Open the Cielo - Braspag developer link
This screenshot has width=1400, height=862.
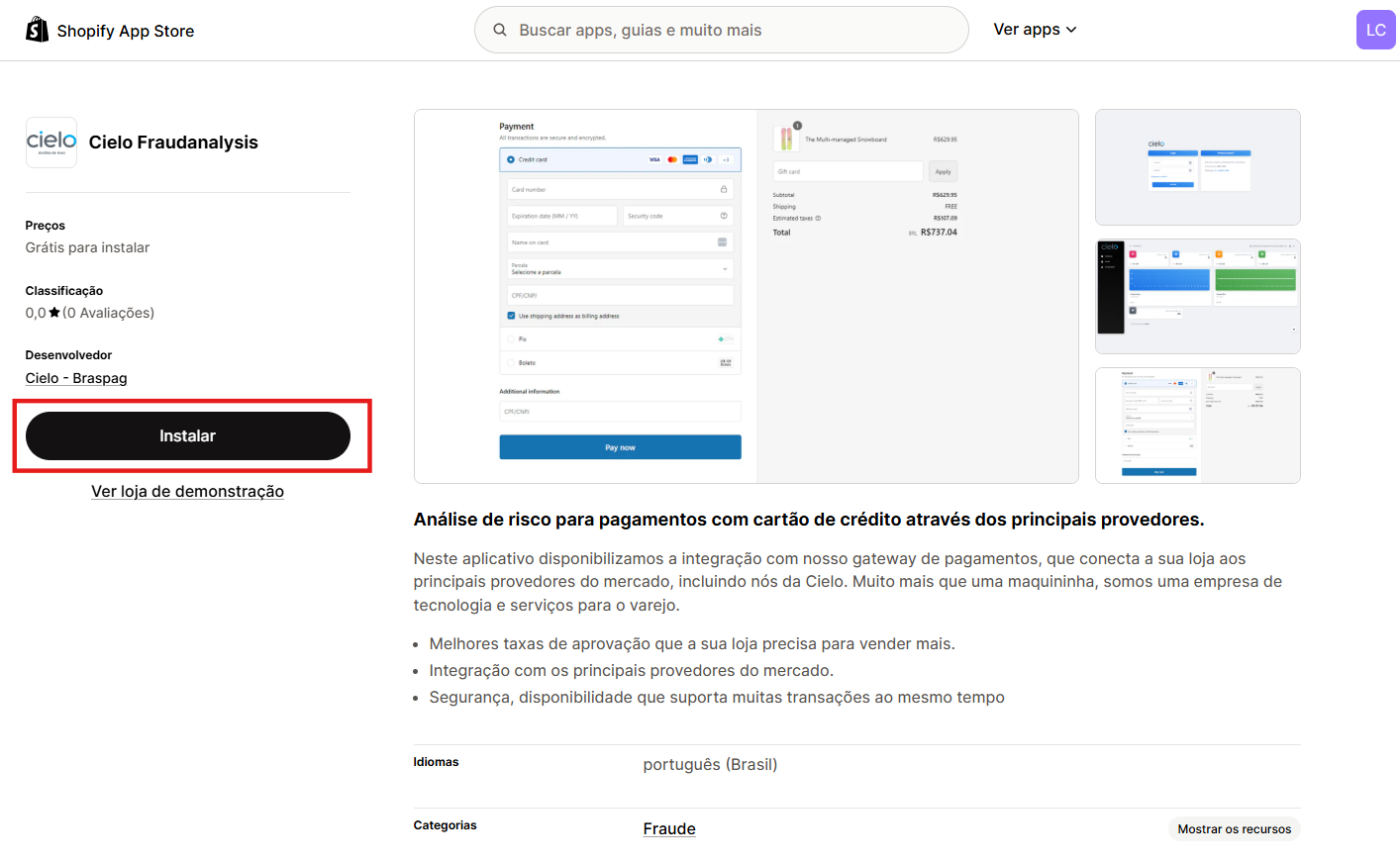(x=76, y=378)
